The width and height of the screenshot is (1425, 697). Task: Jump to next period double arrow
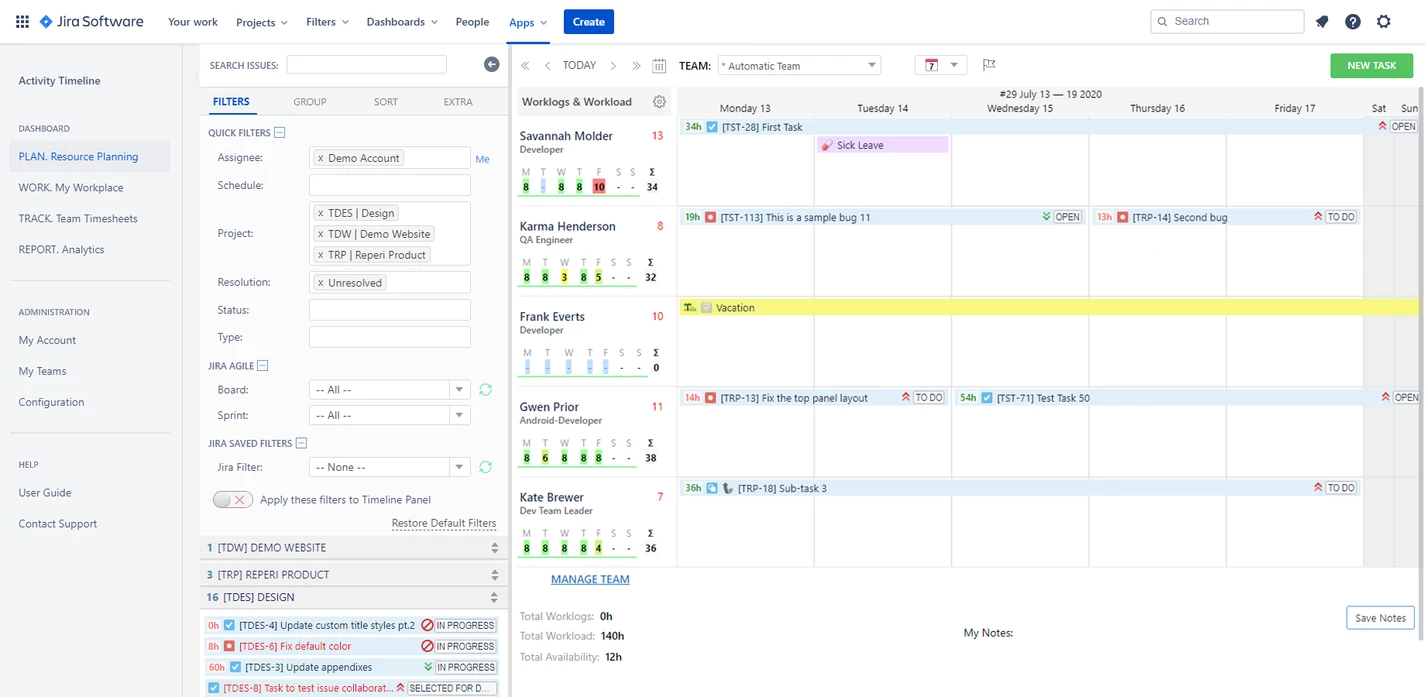(x=637, y=66)
